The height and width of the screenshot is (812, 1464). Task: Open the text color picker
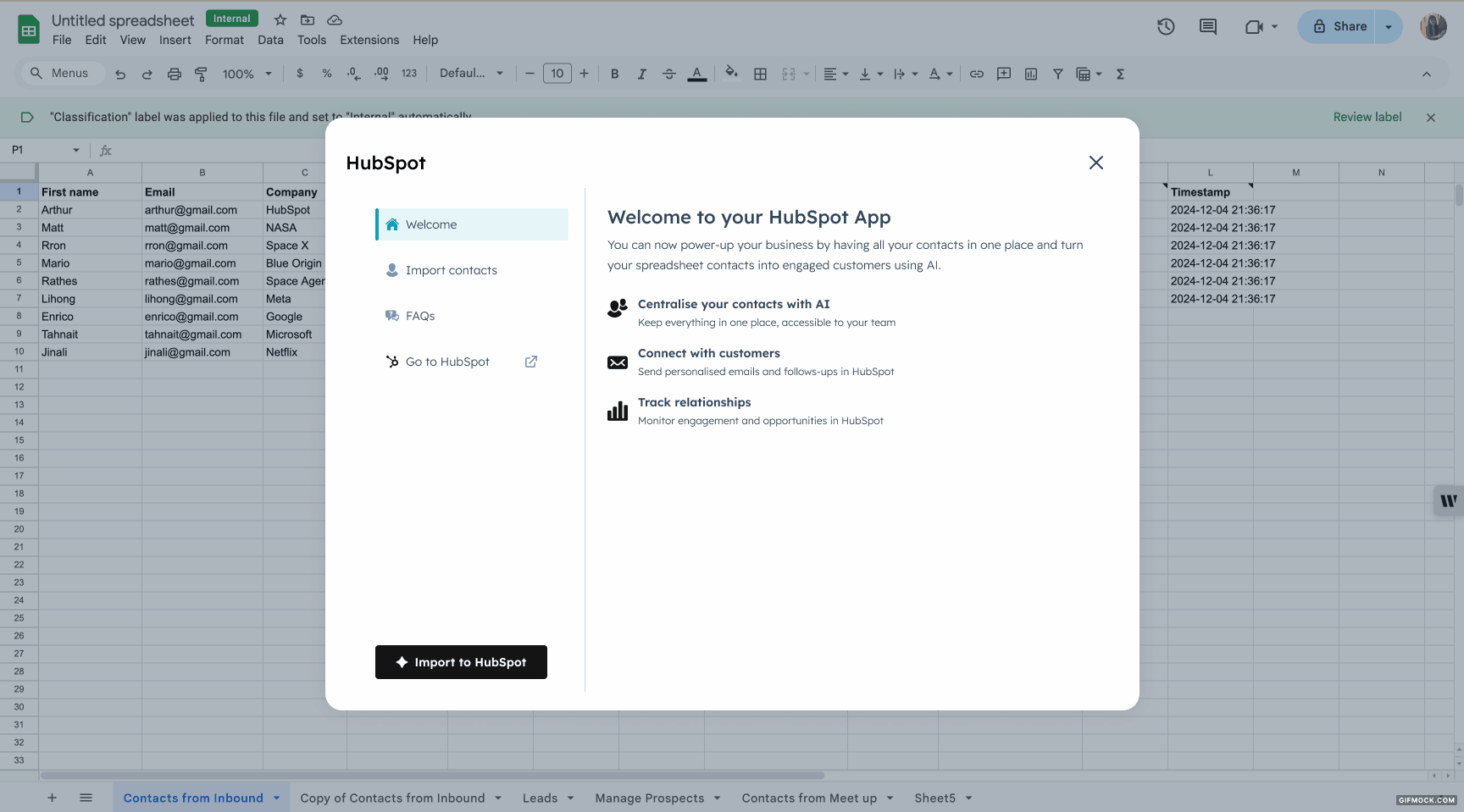(x=697, y=74)
